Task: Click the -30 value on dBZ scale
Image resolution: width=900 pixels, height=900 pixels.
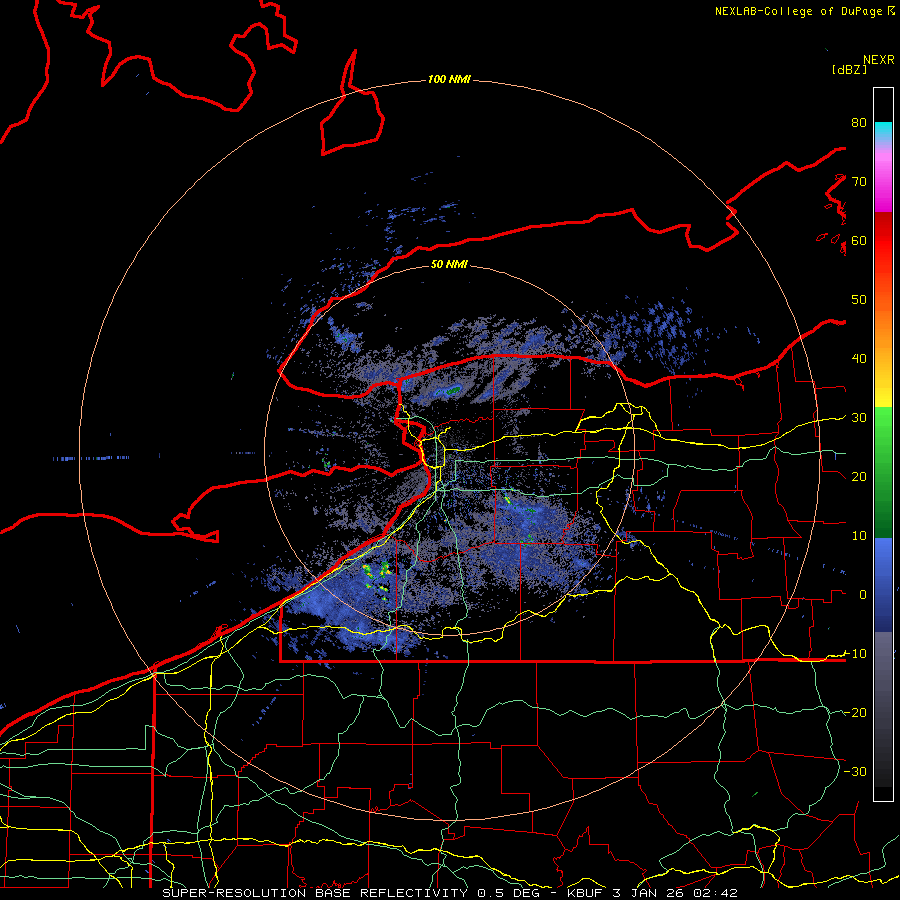Action: pos(855,771)
